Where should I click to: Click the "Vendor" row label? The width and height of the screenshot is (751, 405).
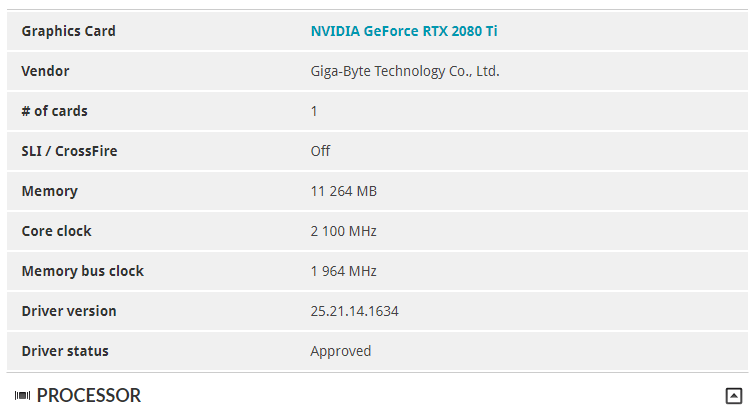[x=45, y=71]
